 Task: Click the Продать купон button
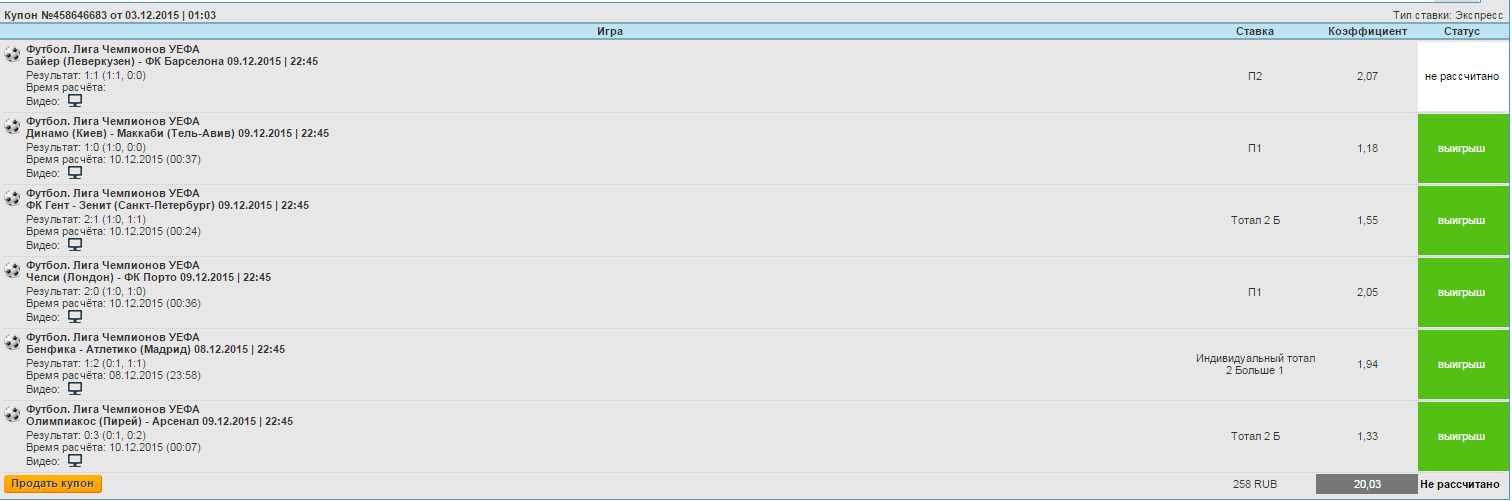53,484
